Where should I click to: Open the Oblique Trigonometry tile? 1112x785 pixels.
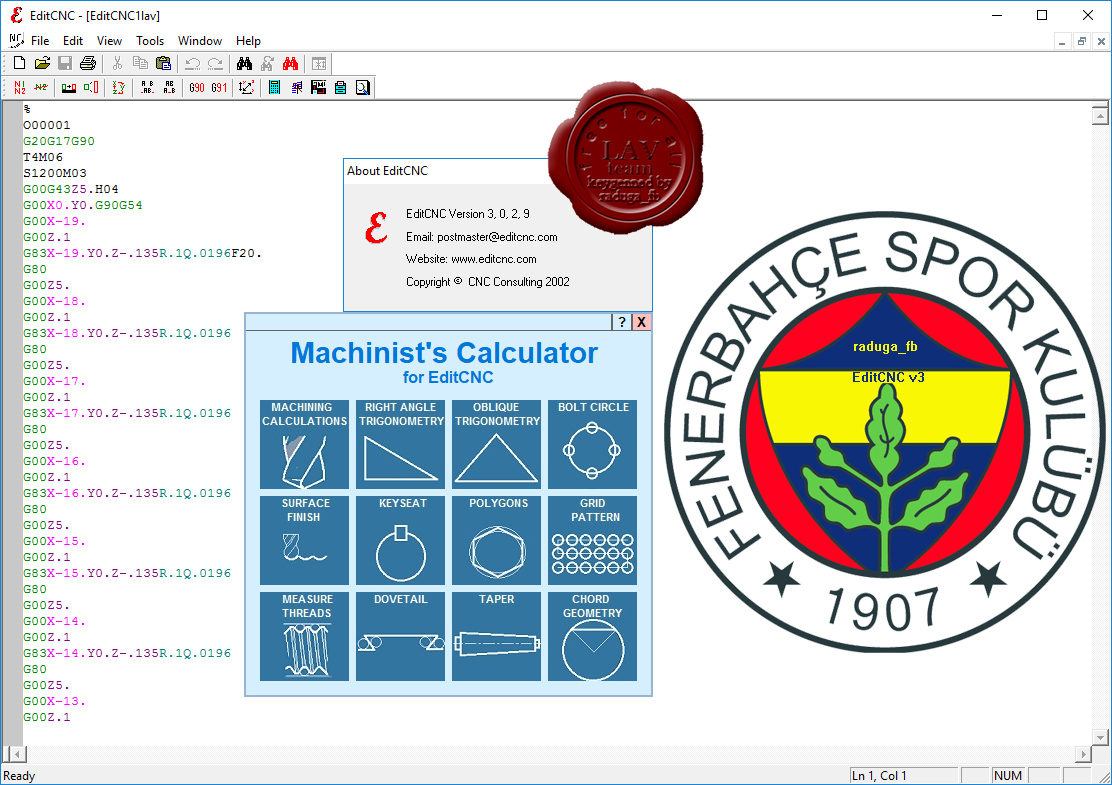coord(496,445)
